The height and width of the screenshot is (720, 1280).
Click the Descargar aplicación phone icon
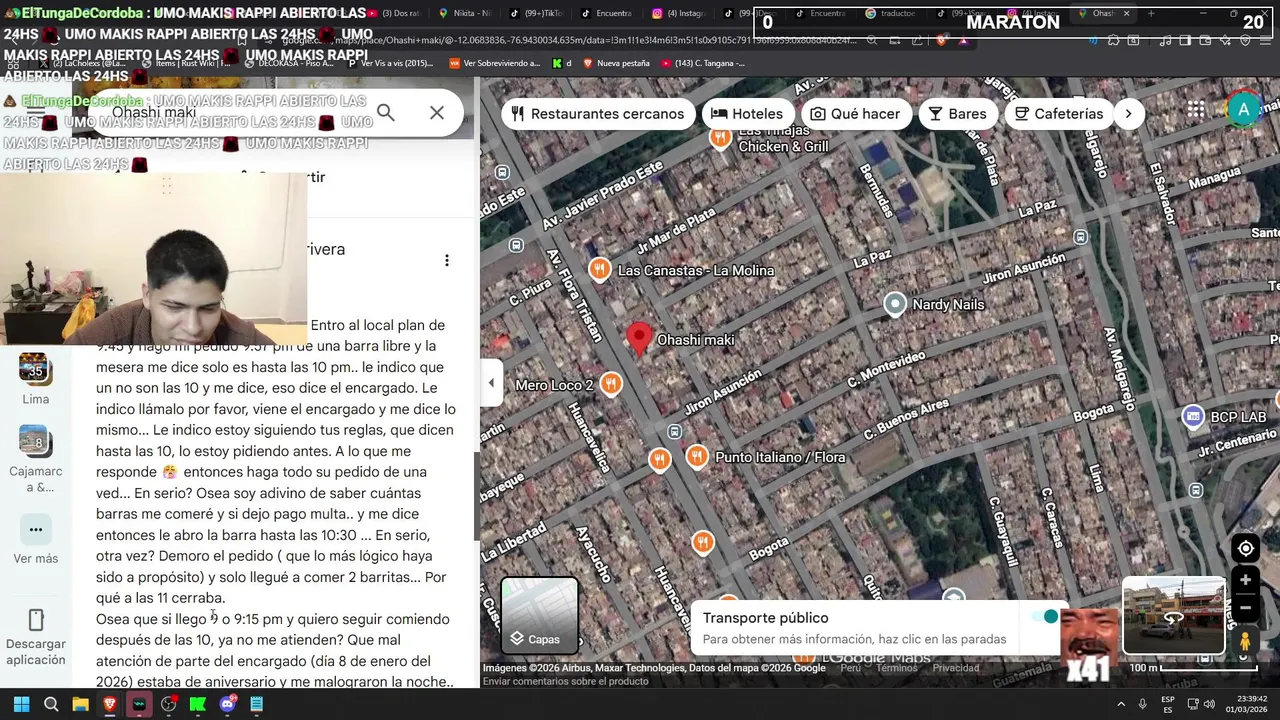pos(36,620)
